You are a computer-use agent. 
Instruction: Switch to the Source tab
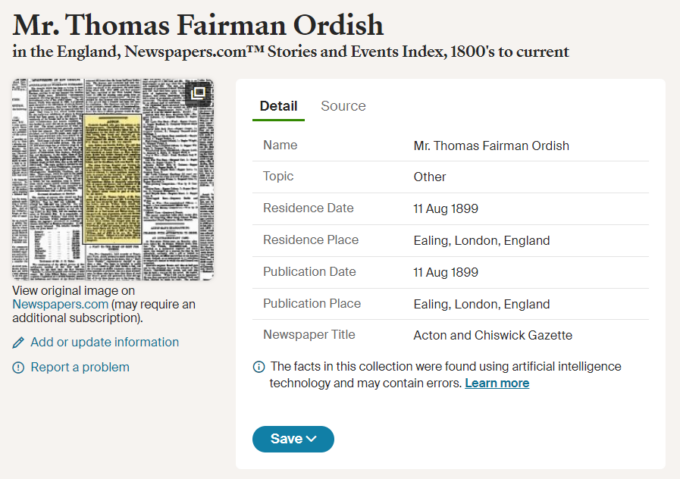click(x=343, y=106)
